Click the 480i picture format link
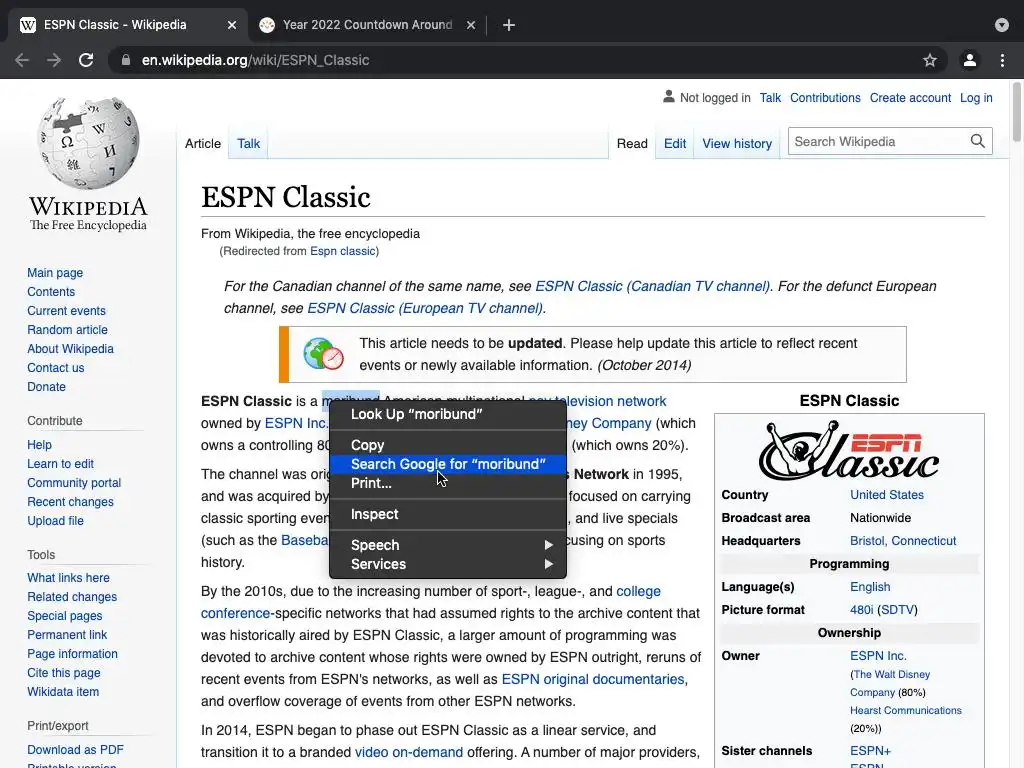 pyautogui.click(x=861, y=609)
